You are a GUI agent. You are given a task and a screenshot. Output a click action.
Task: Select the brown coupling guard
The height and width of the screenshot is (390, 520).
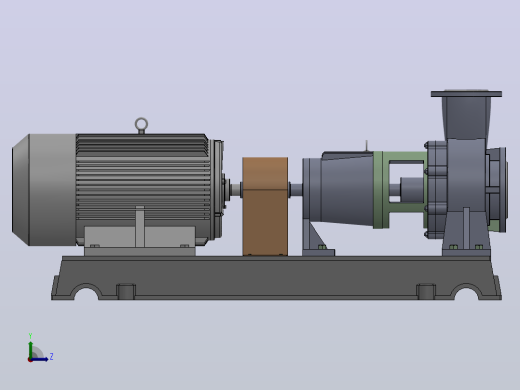[265, 206]
